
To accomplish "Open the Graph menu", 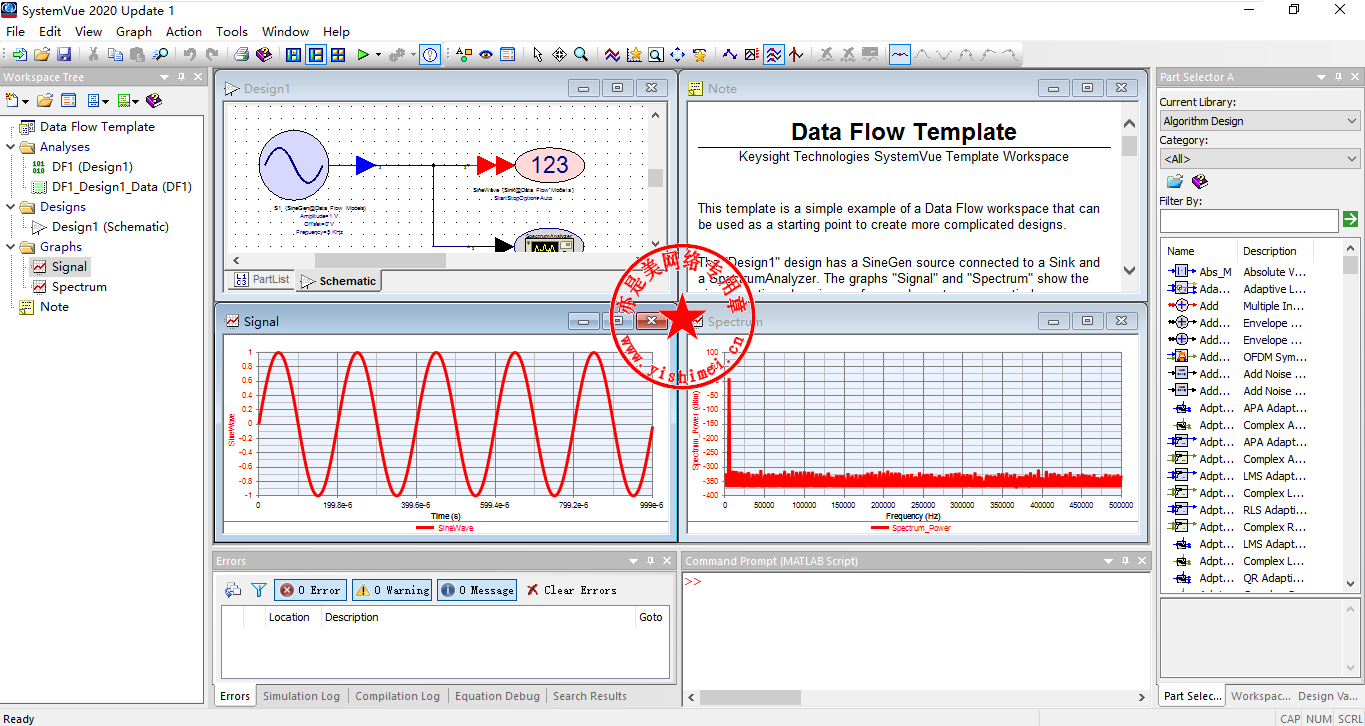I will pos(134,31).
